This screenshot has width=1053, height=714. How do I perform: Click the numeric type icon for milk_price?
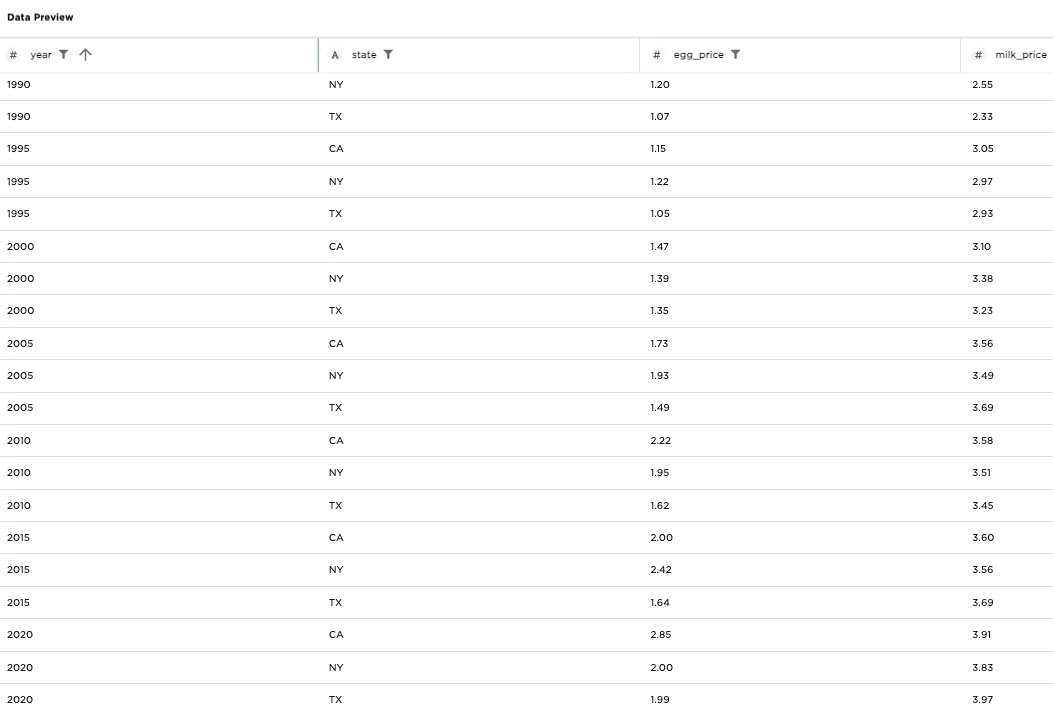(978, 55)
